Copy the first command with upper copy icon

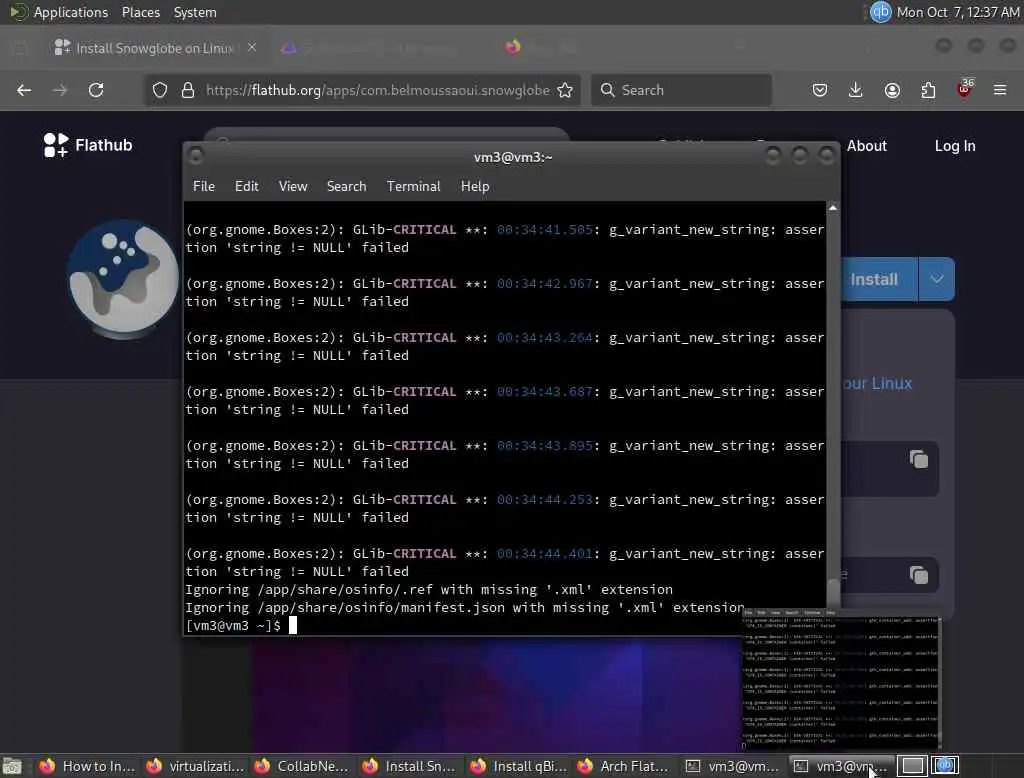919,460
